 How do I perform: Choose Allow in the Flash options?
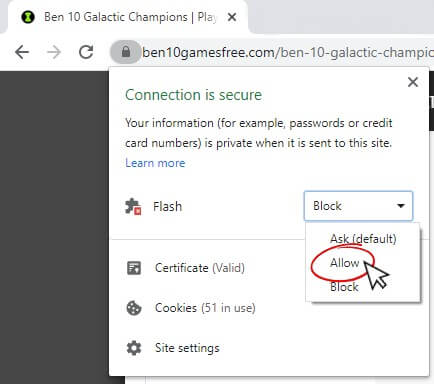pyautogui.click(x=344, y=263)
